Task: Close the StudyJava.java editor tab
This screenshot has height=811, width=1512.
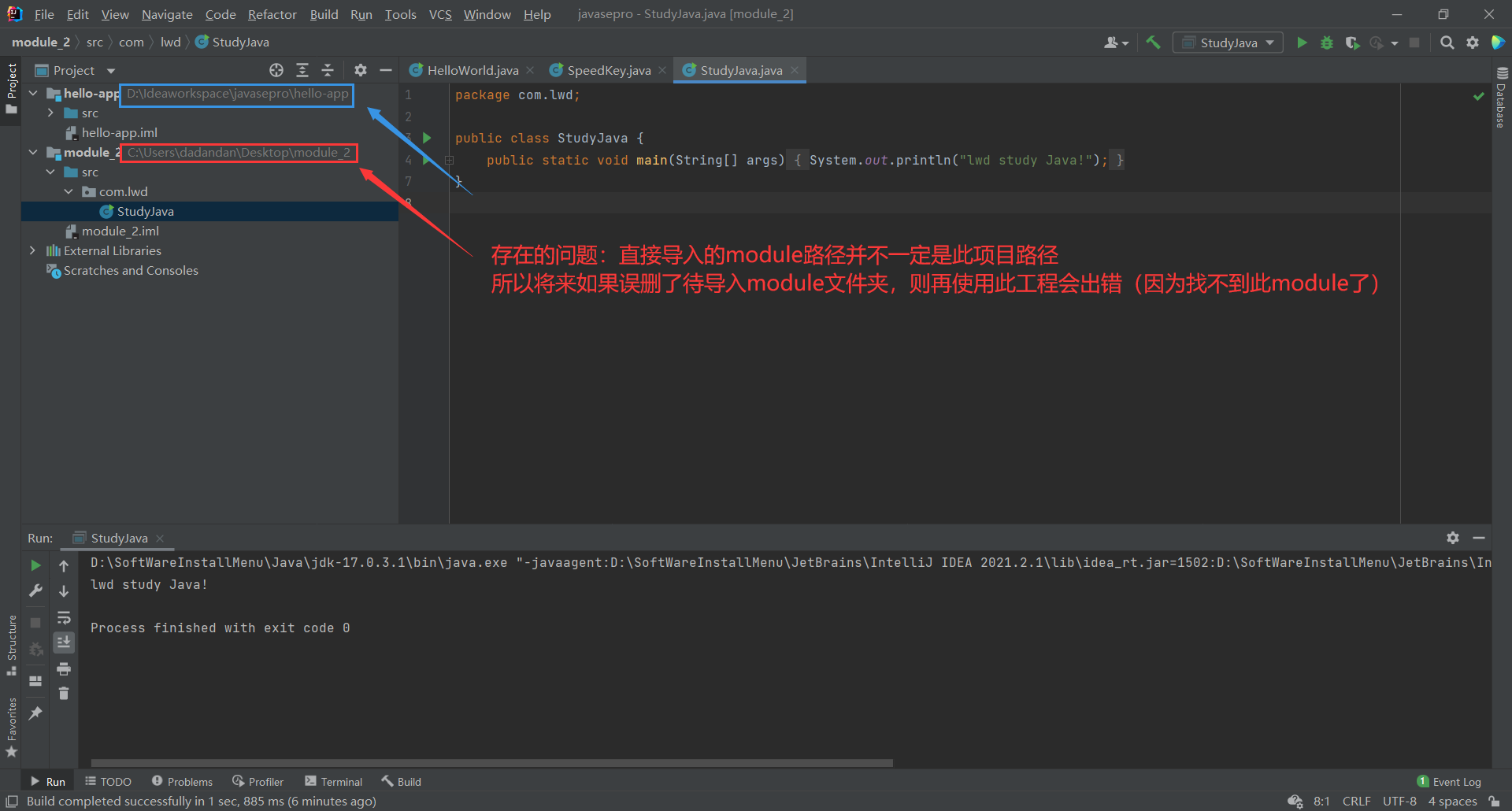Action: [x=795, y=70]
